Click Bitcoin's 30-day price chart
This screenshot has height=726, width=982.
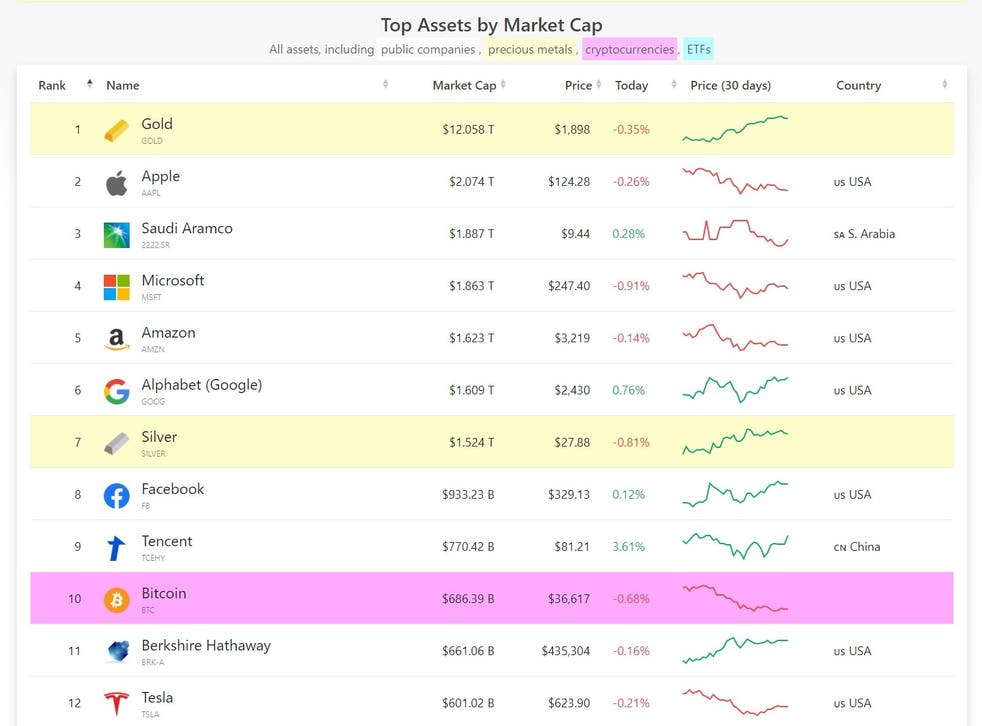pos(735,598)
